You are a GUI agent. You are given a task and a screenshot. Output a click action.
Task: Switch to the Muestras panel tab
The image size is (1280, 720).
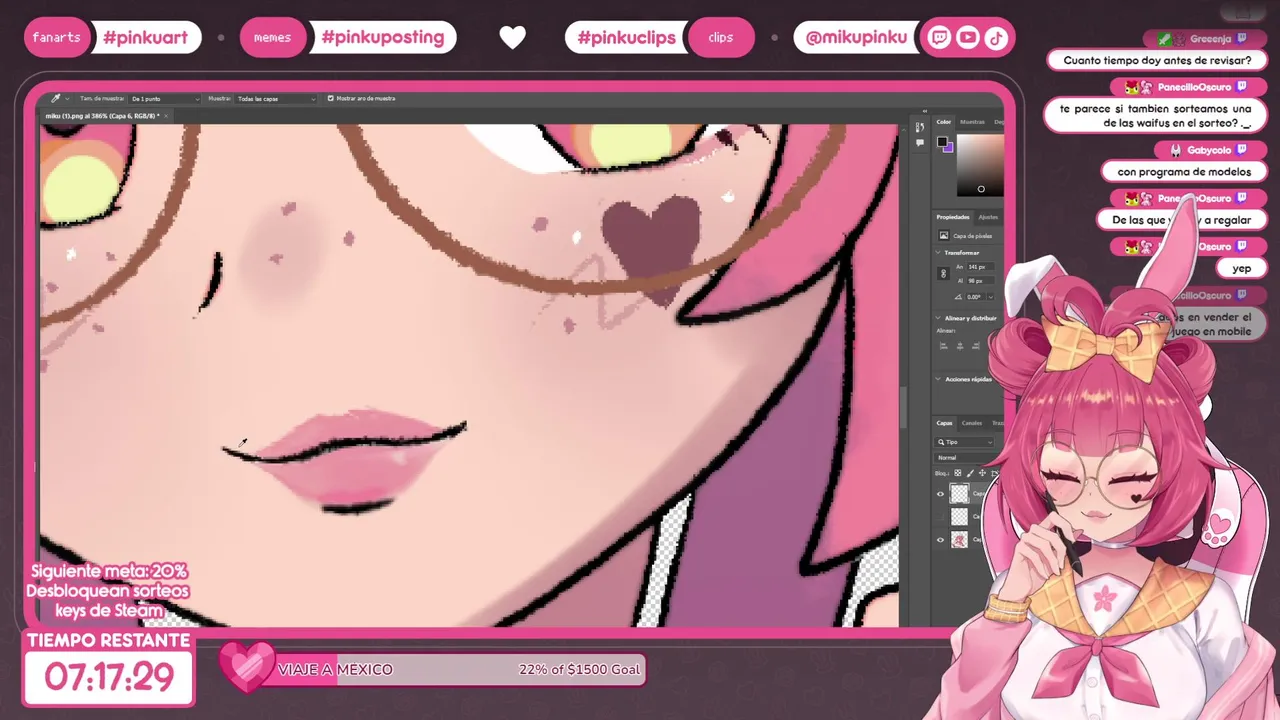pos(972,122)
